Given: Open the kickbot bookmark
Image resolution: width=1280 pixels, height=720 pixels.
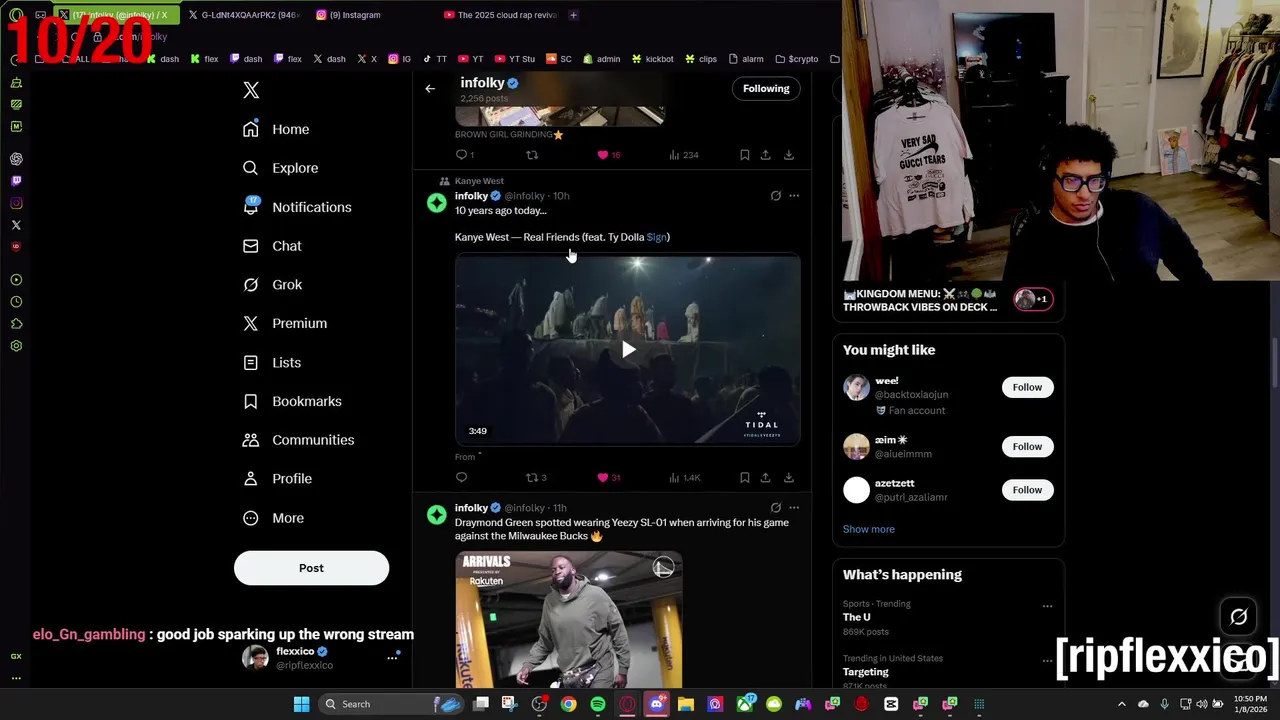Looking at the screenshot, I should click(652, 59).
